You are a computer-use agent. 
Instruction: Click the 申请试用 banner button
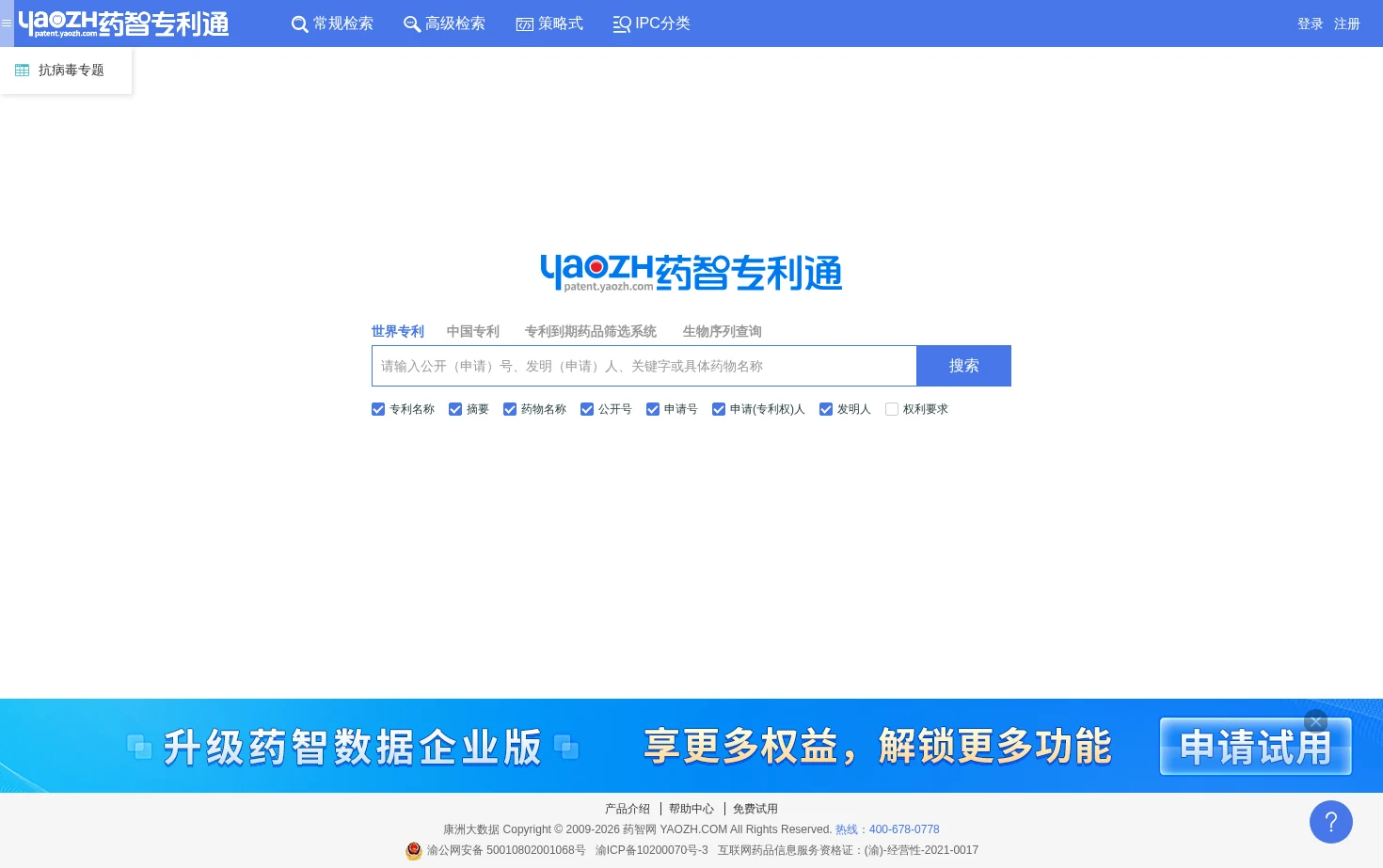pyautogui.click(x=1256, y=747)
